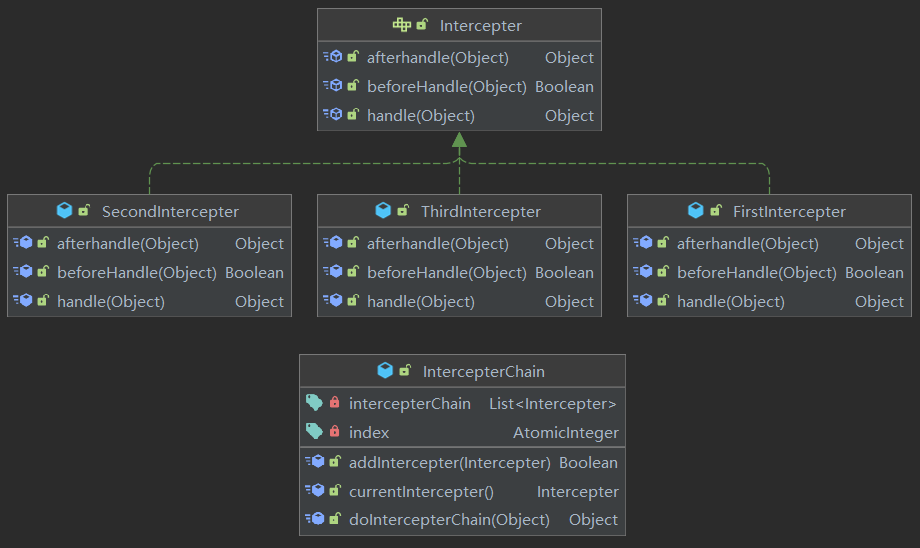This screenshot has height=548, width=920.
Task: Select the currentIntercepter() method
Action: click(421, 492)
